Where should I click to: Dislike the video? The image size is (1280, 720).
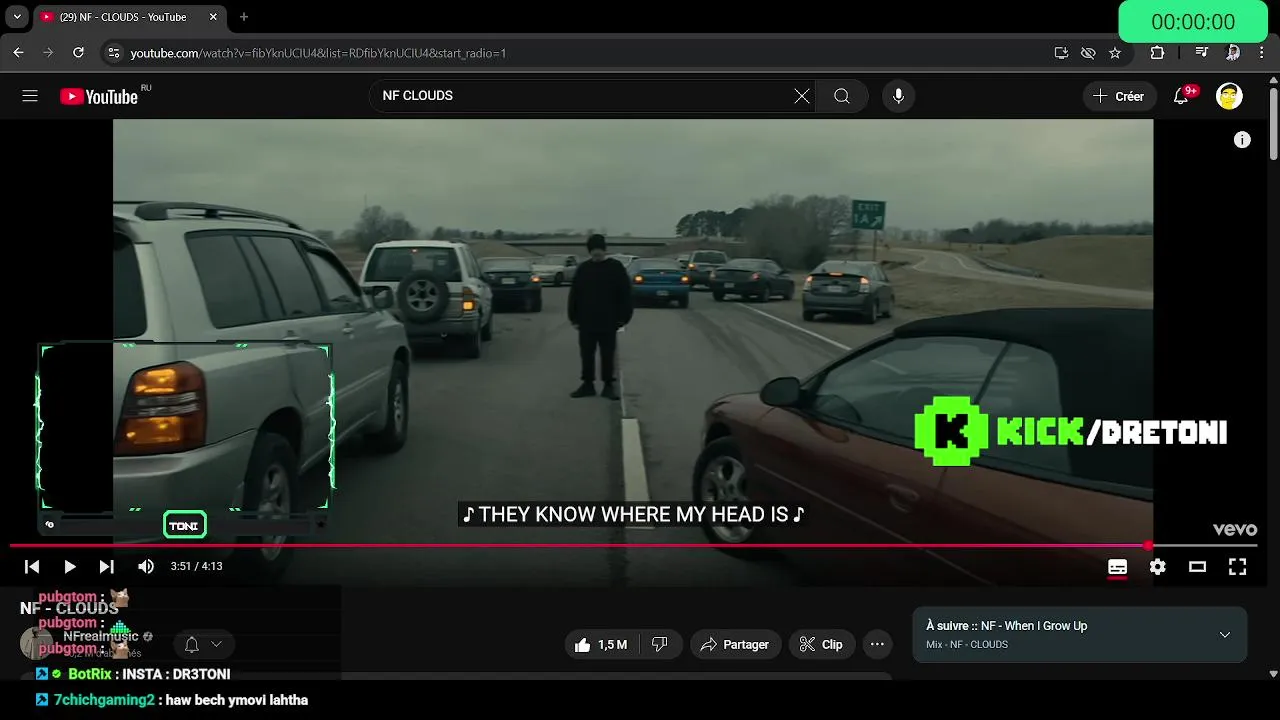tap(661, 645)
